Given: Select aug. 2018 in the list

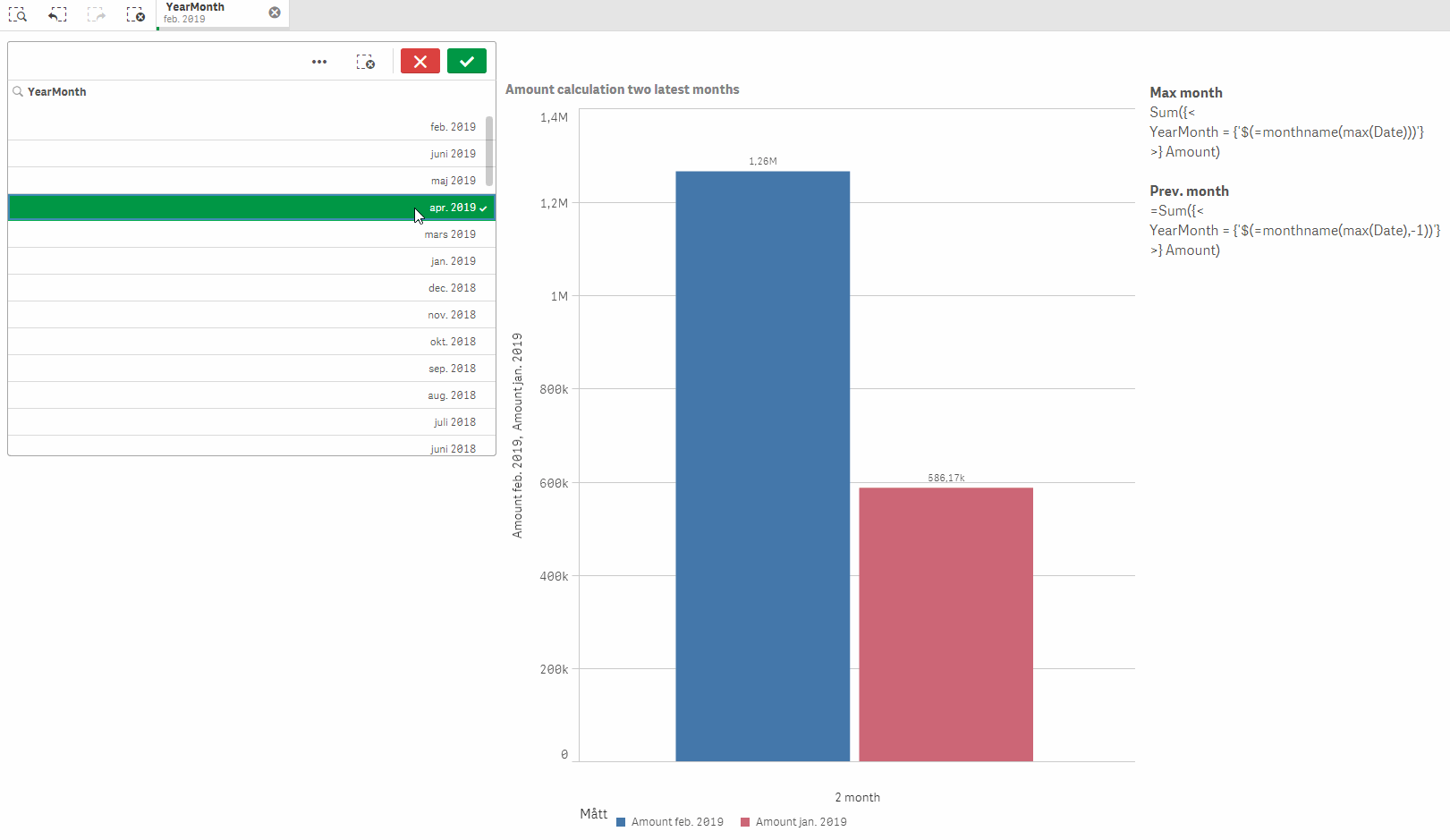Looking at the screenshot, I should pyautogui.click(x=251, y=395).
